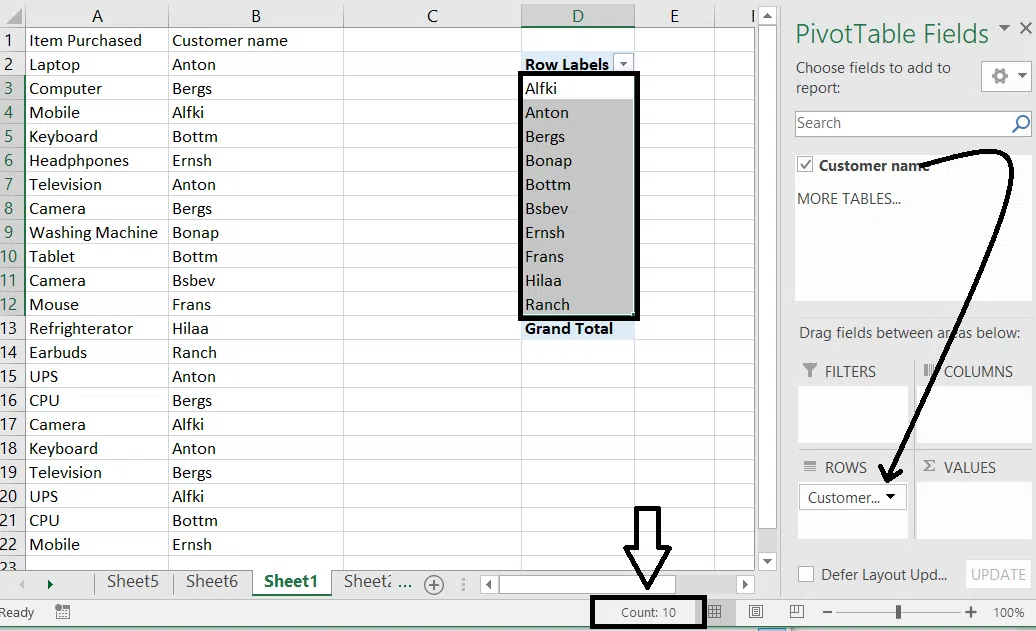Select the Item Purchased header cell
The width and height of the screenshot is (1036, 631).
click(x=97, y=40)
